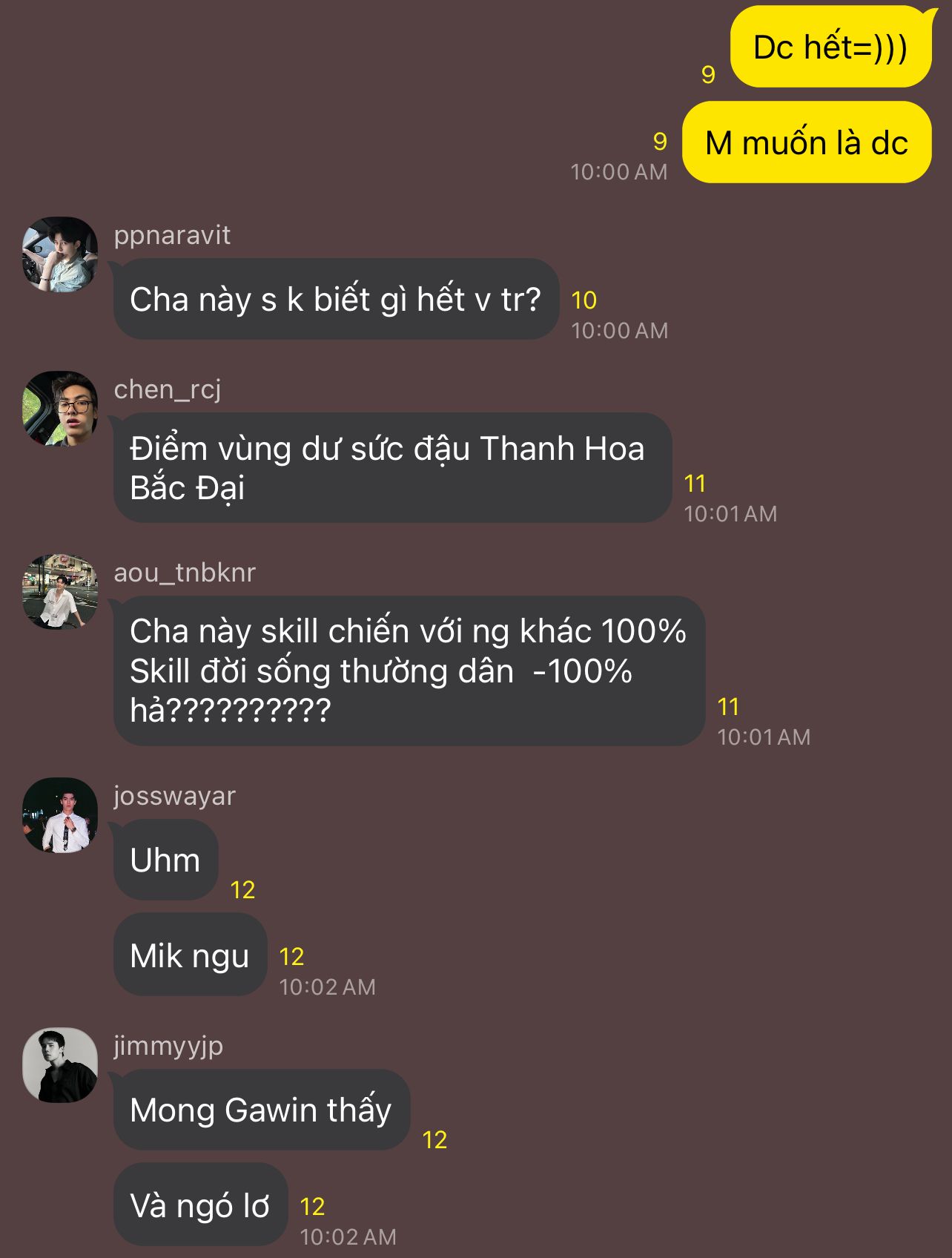This screenshot has height=1258, width=952.
Task: Click the username ppnaravit
Action: pyautogui.click(x=172, y=235)
